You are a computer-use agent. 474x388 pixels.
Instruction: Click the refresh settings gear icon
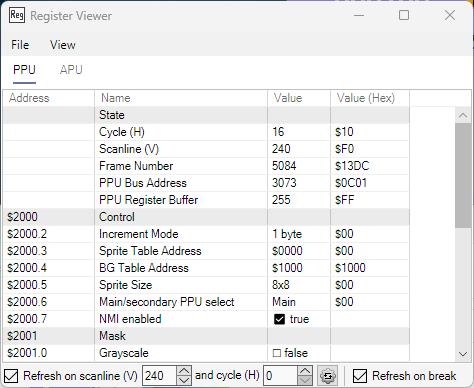[x=327, y=376]
